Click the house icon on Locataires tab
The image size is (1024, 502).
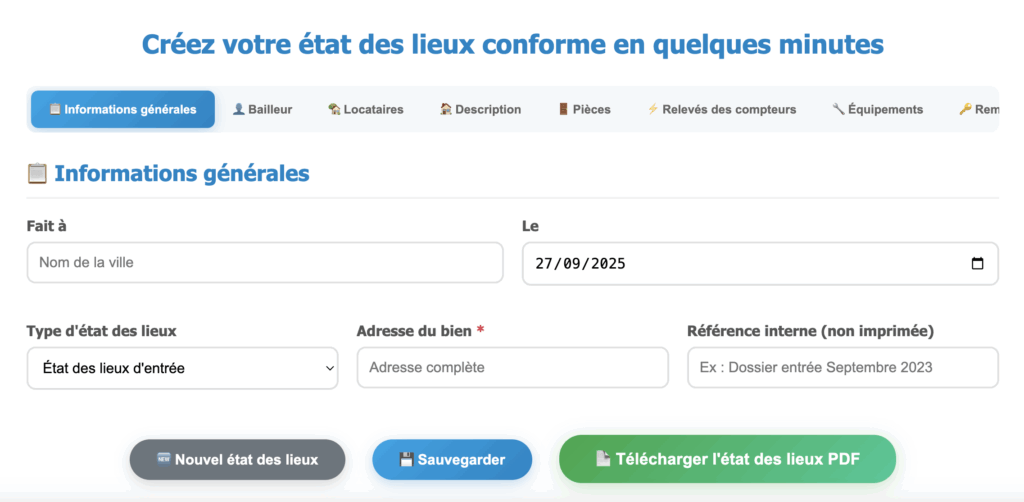334,109
